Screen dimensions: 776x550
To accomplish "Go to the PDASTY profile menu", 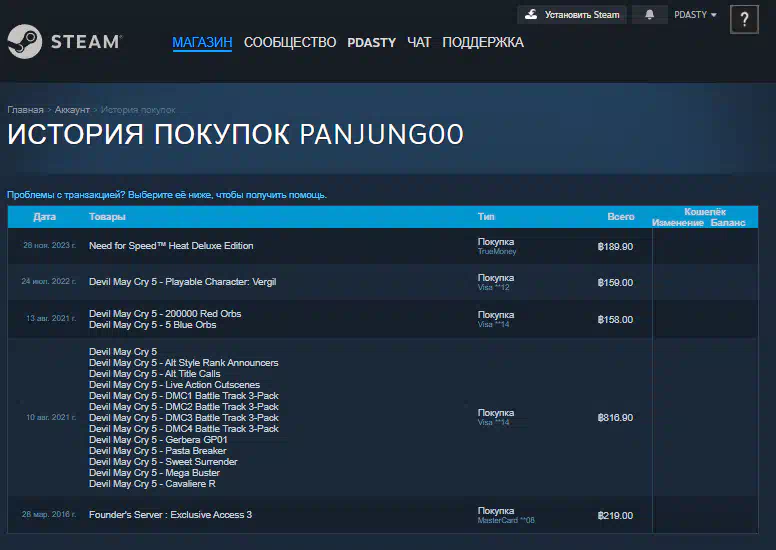I will [x=371, y=42].
